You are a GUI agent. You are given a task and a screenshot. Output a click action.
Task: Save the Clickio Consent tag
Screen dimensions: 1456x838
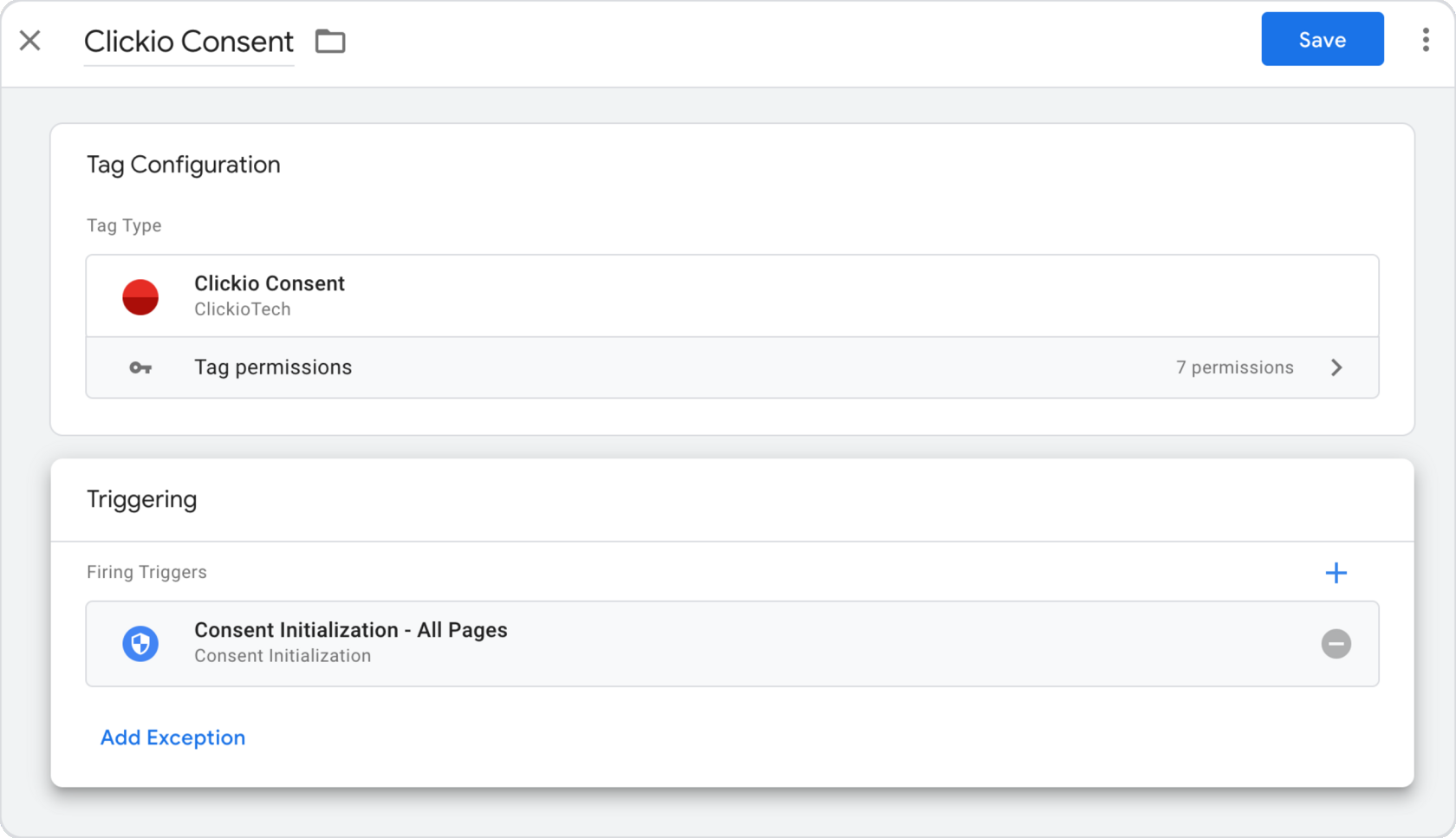(x=1322, y=40)
